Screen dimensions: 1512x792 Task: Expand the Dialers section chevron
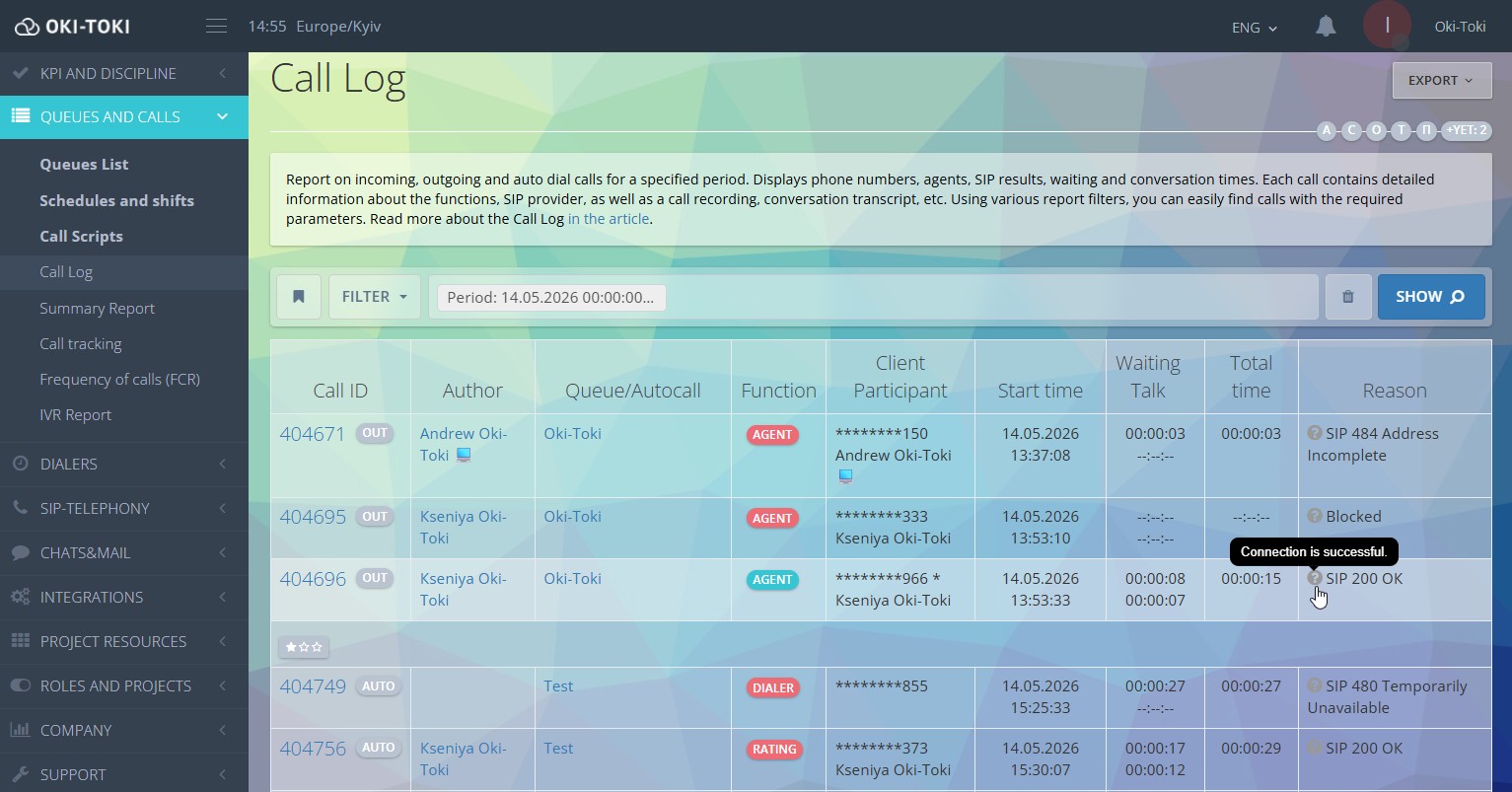pos(223,464)
